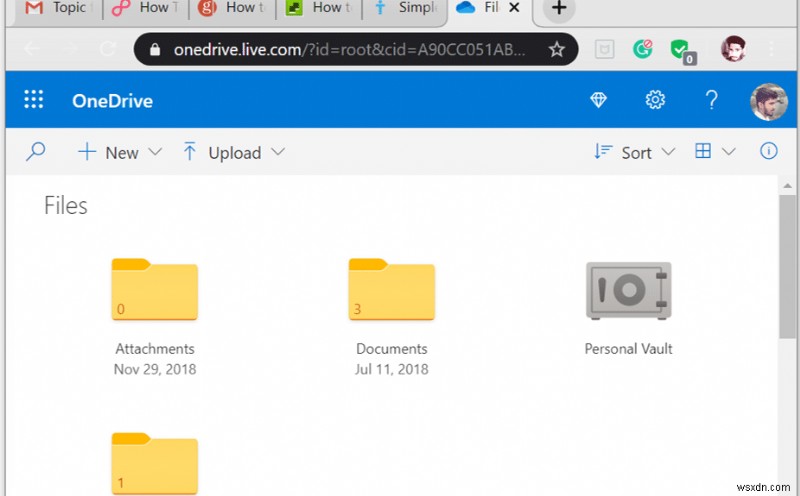This screenshot has width=800, height=496.
Task: Click the Sort button
Action: click(x=623, y=152)
